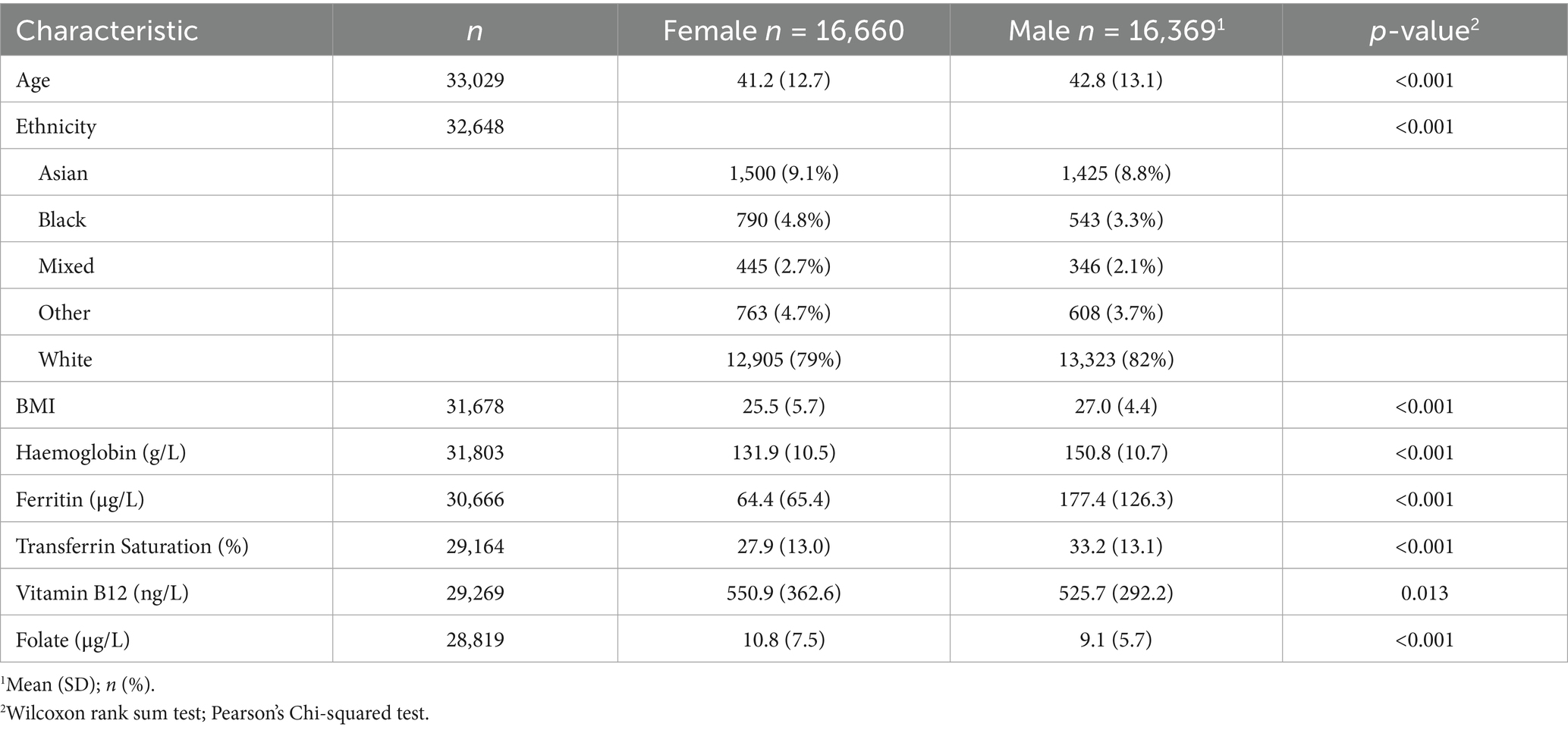
Task: Click the age sample size 33,029
Action: pos(475,80)
